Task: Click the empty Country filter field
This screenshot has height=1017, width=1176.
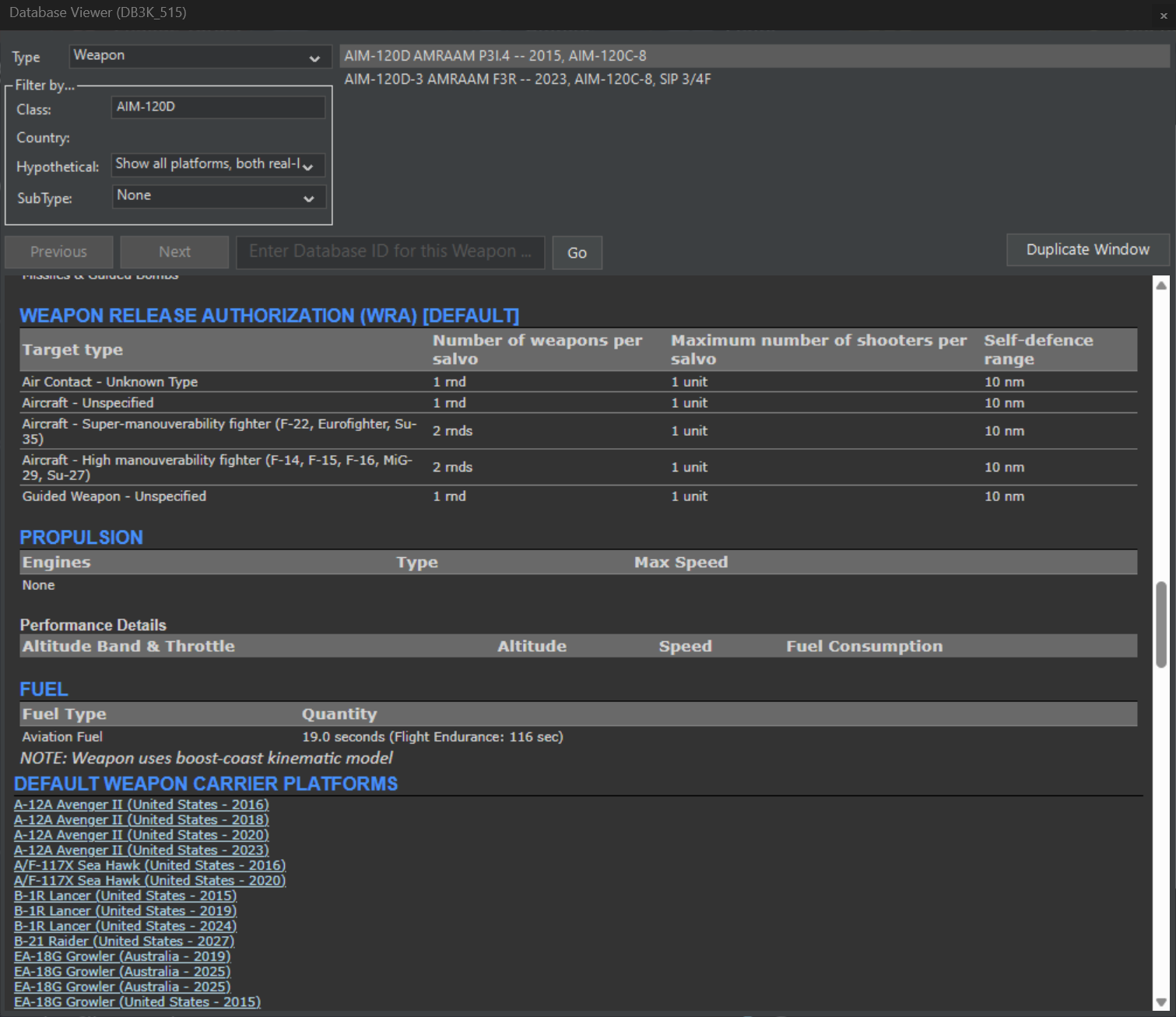Action: click(217, 137)
